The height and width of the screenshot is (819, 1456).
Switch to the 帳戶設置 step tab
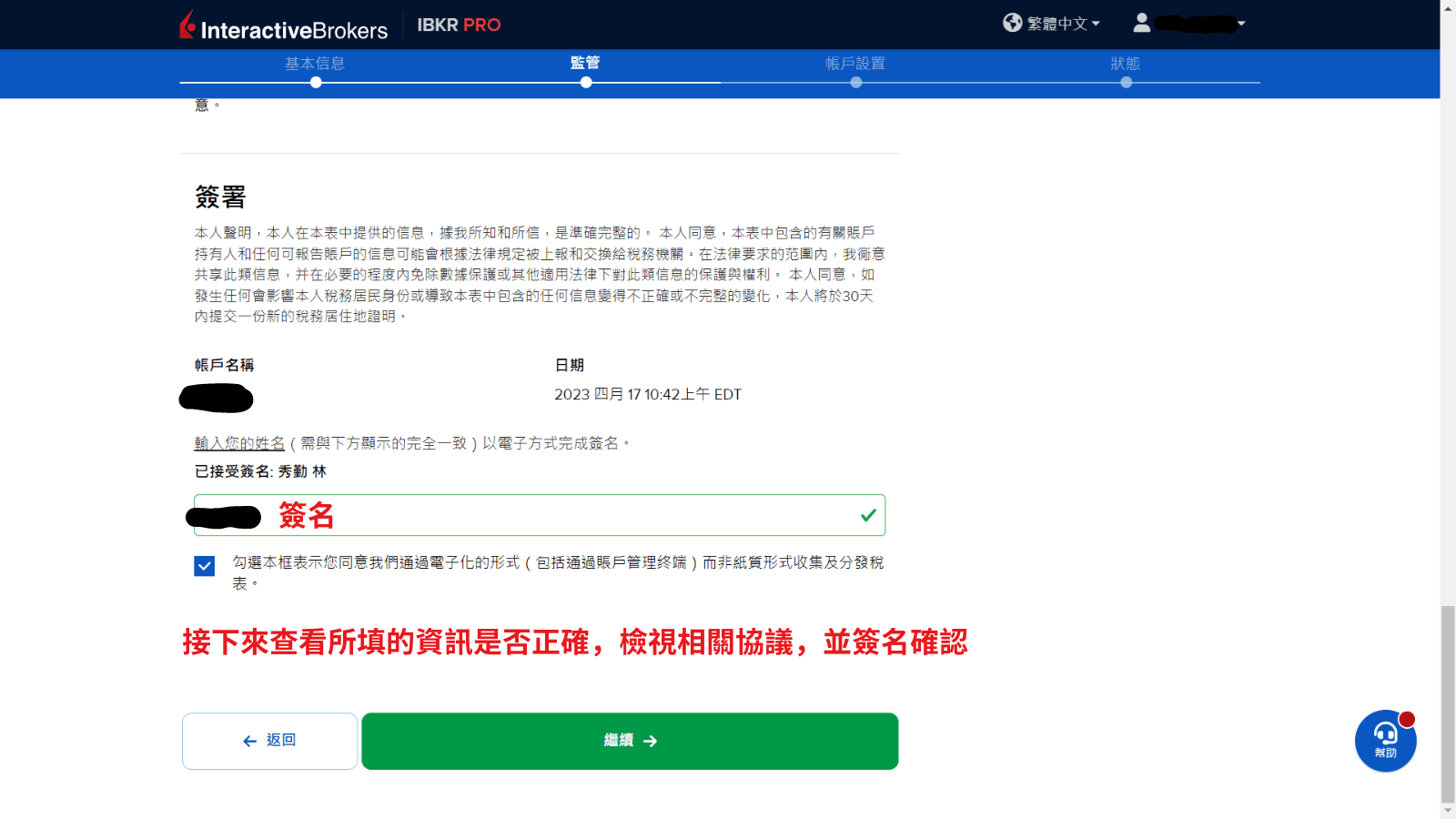(855, 64)
